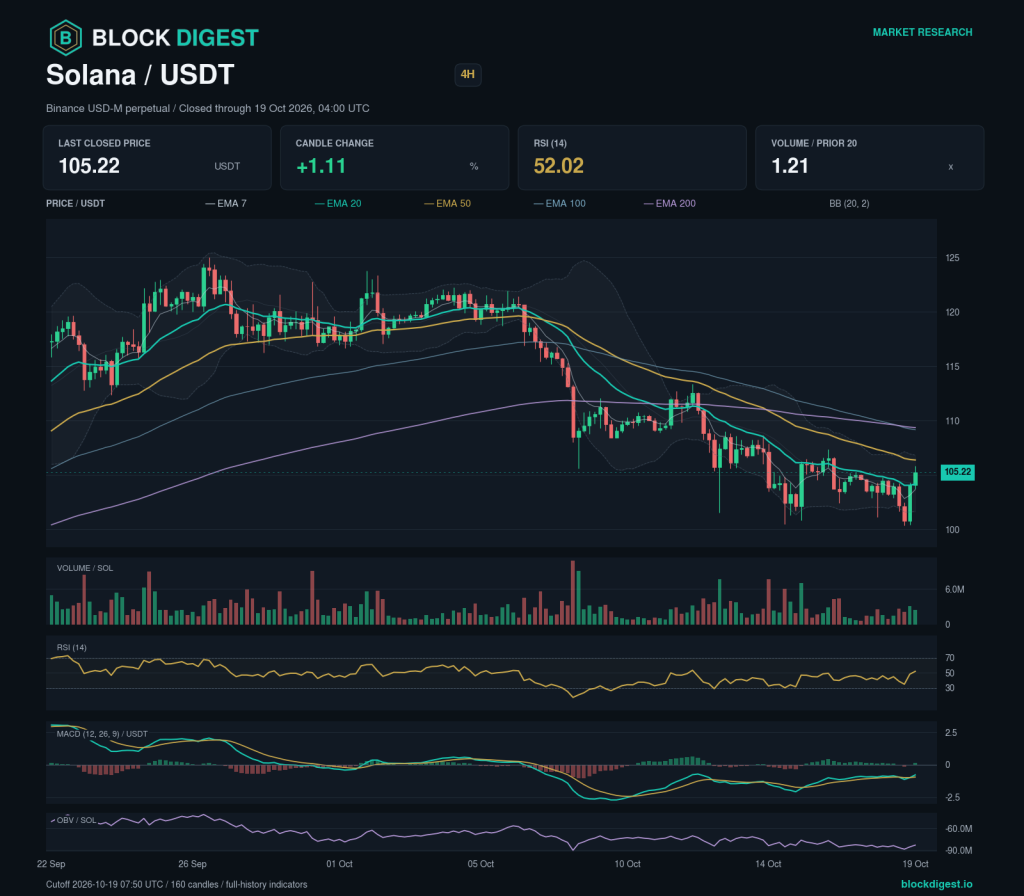Click the RSI value 52.02

pos(558,166)
